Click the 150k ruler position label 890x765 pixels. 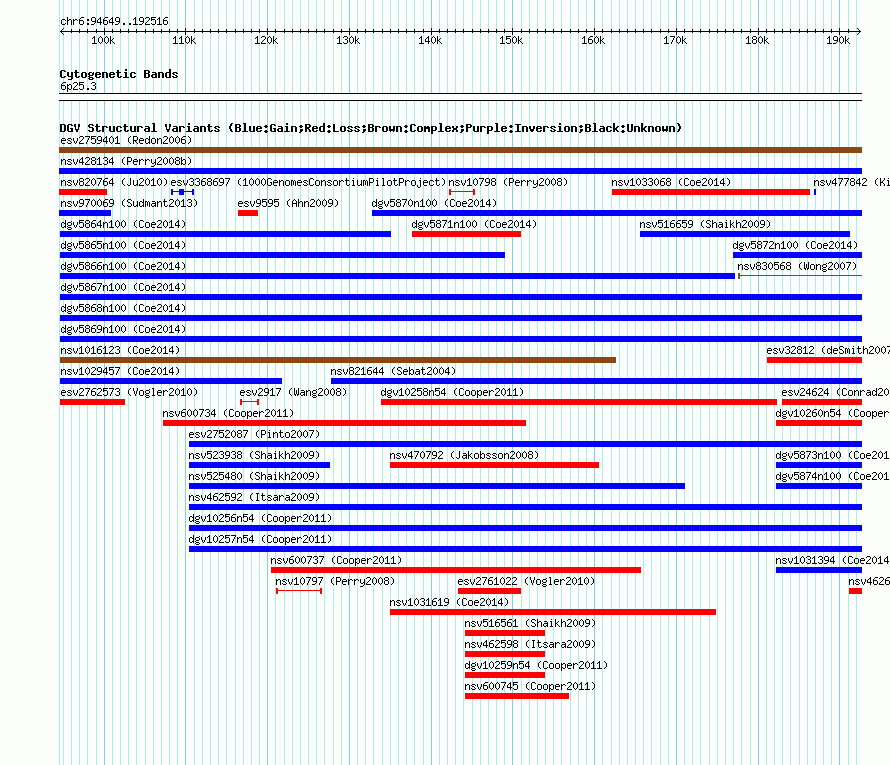click(511, 40)
